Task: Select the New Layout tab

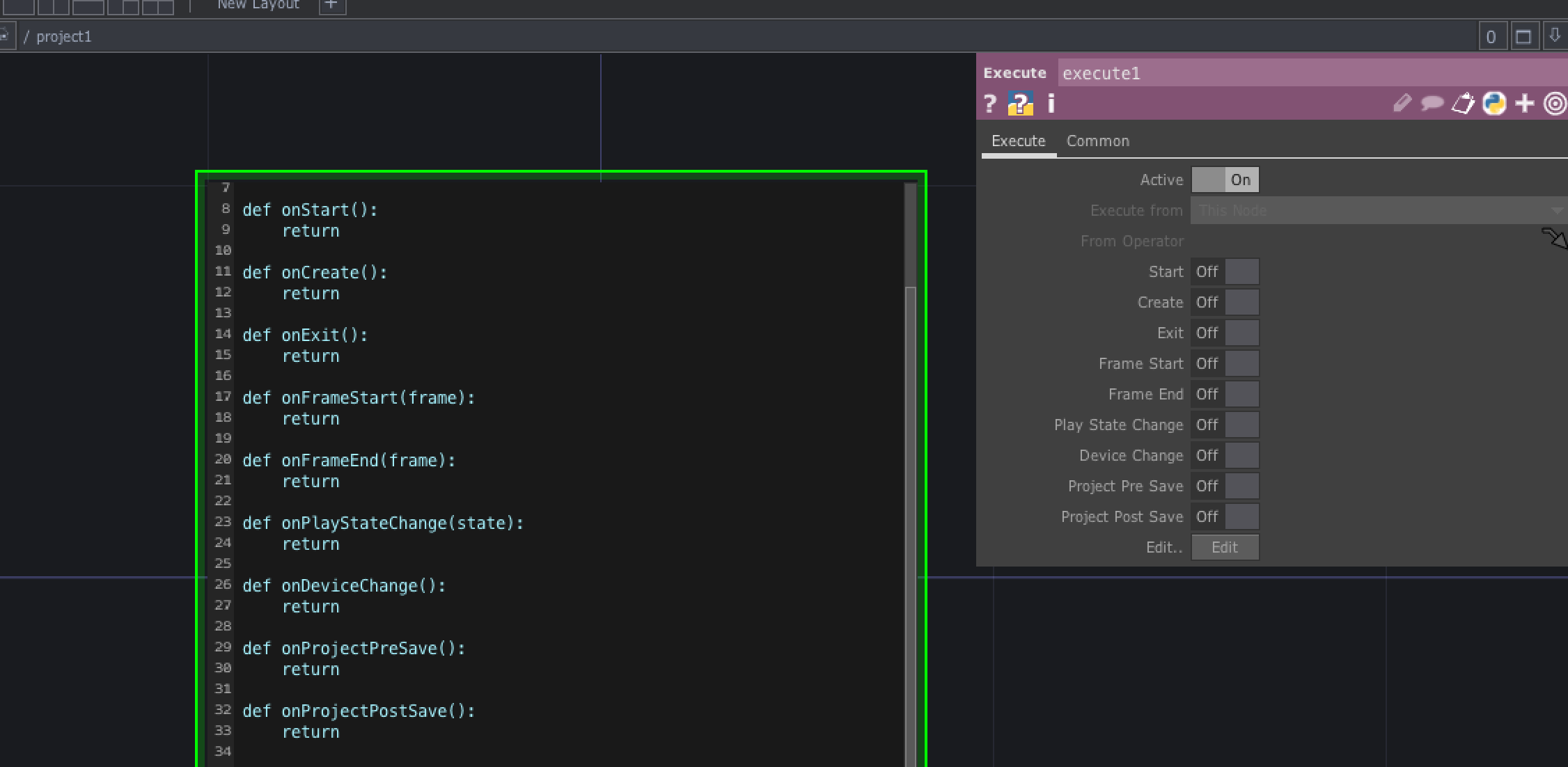Action: 257,6
